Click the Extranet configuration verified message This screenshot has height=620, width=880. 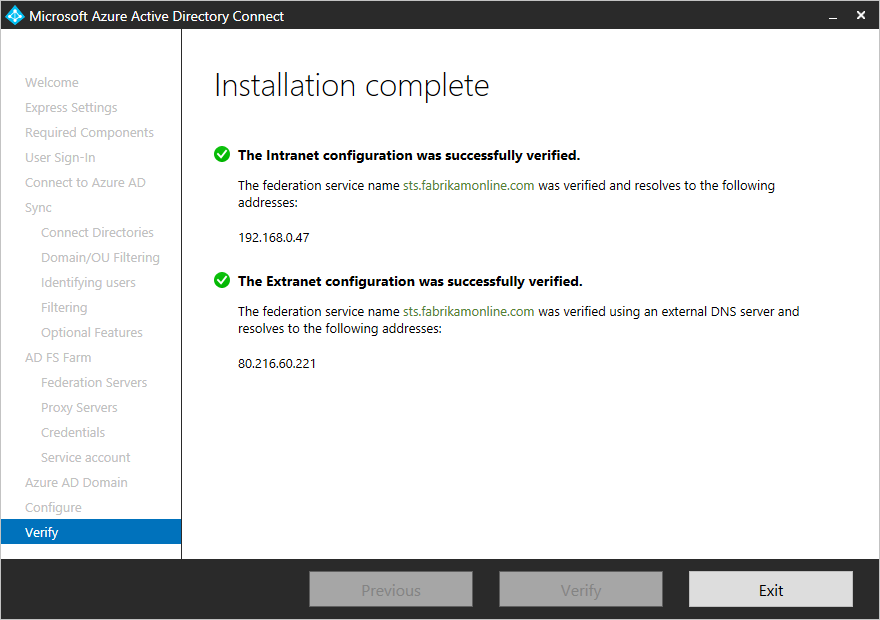coord(410,281)
